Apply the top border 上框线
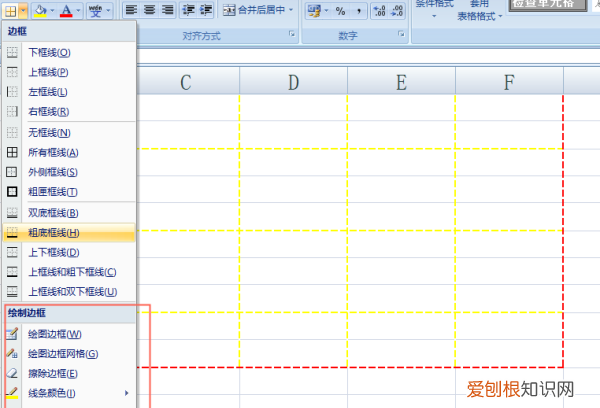 (48, 71)
